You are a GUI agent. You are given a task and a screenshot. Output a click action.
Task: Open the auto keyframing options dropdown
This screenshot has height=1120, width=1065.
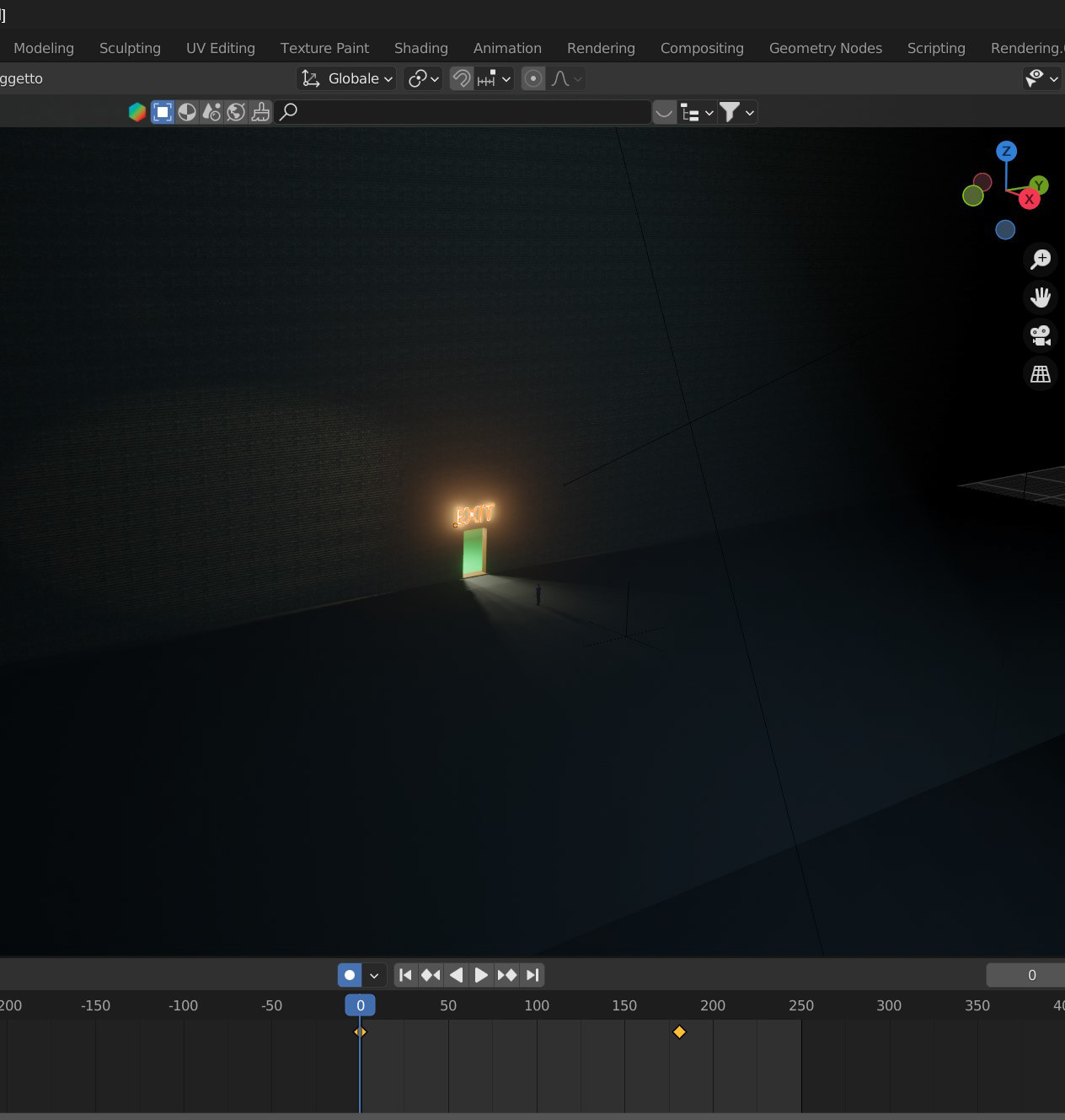point(374,975)
